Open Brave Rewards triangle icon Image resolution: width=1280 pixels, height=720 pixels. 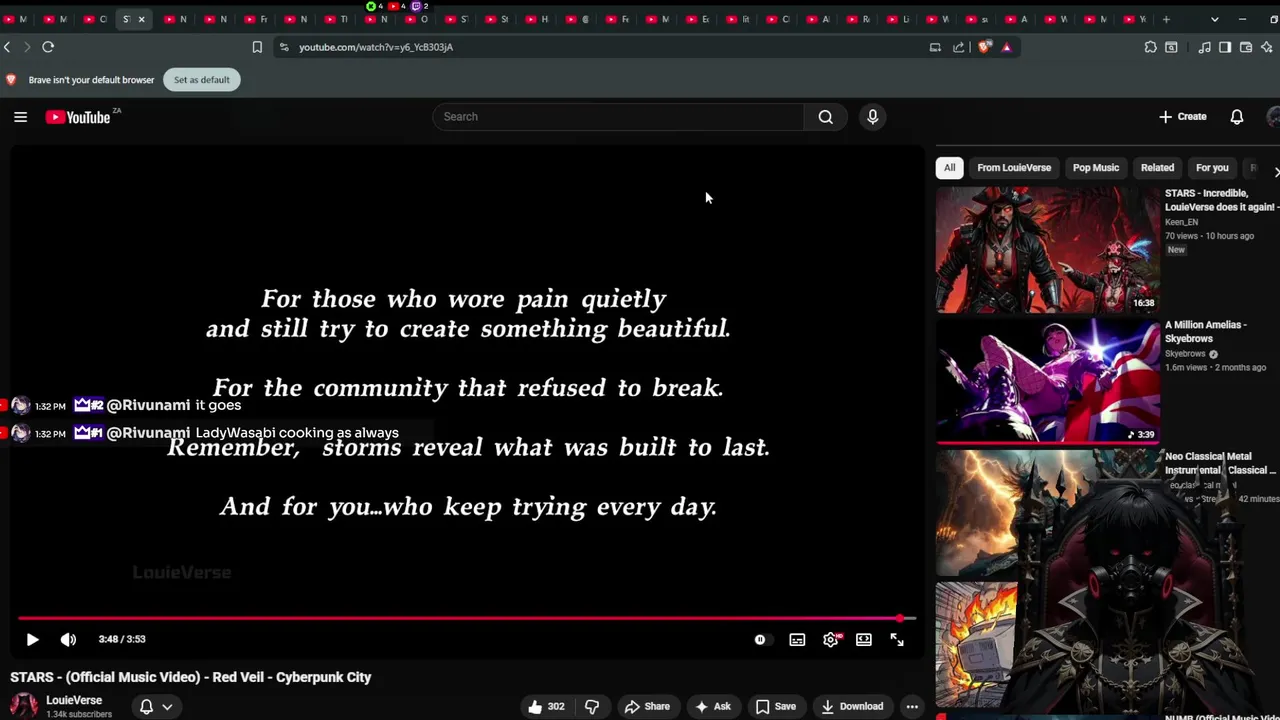coord(1006,47)
